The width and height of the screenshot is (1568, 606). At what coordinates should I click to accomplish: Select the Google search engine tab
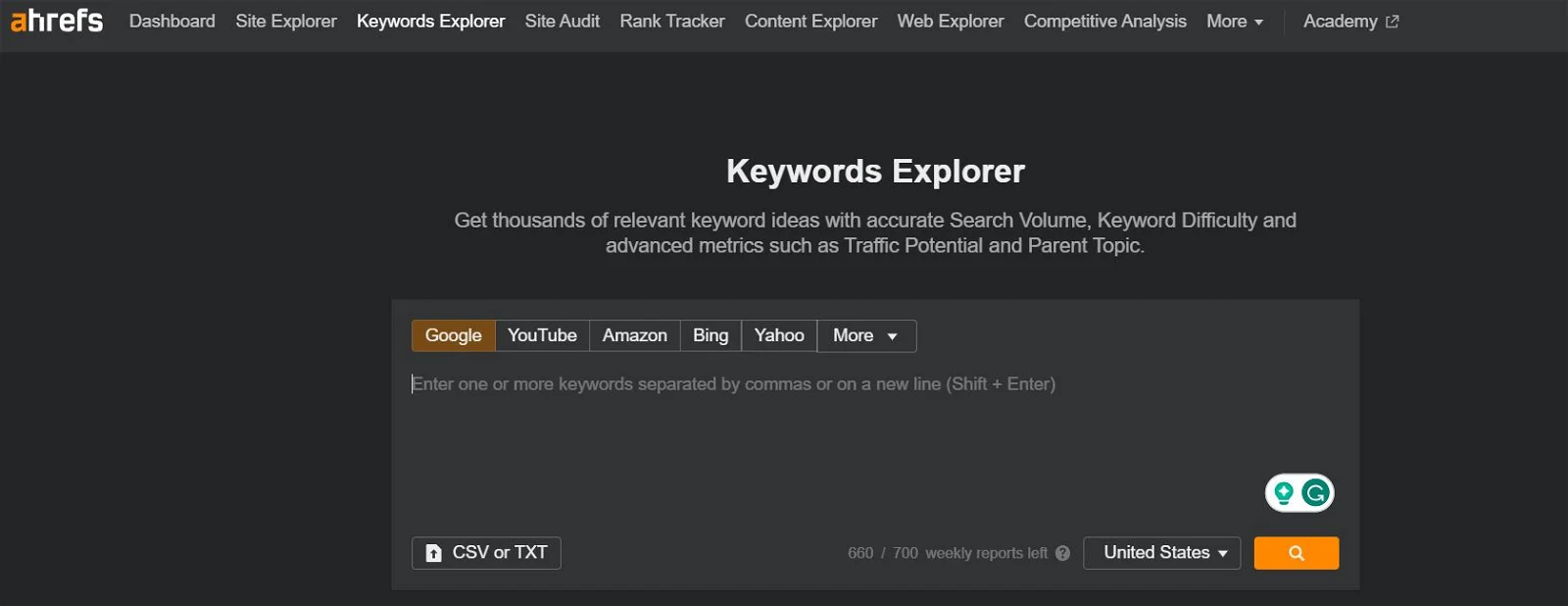coord(453,335)
